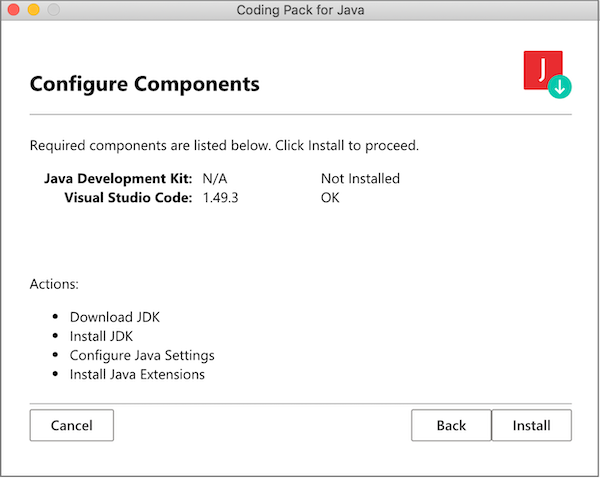Click the 'Download JDK' action item

[115, 317]
